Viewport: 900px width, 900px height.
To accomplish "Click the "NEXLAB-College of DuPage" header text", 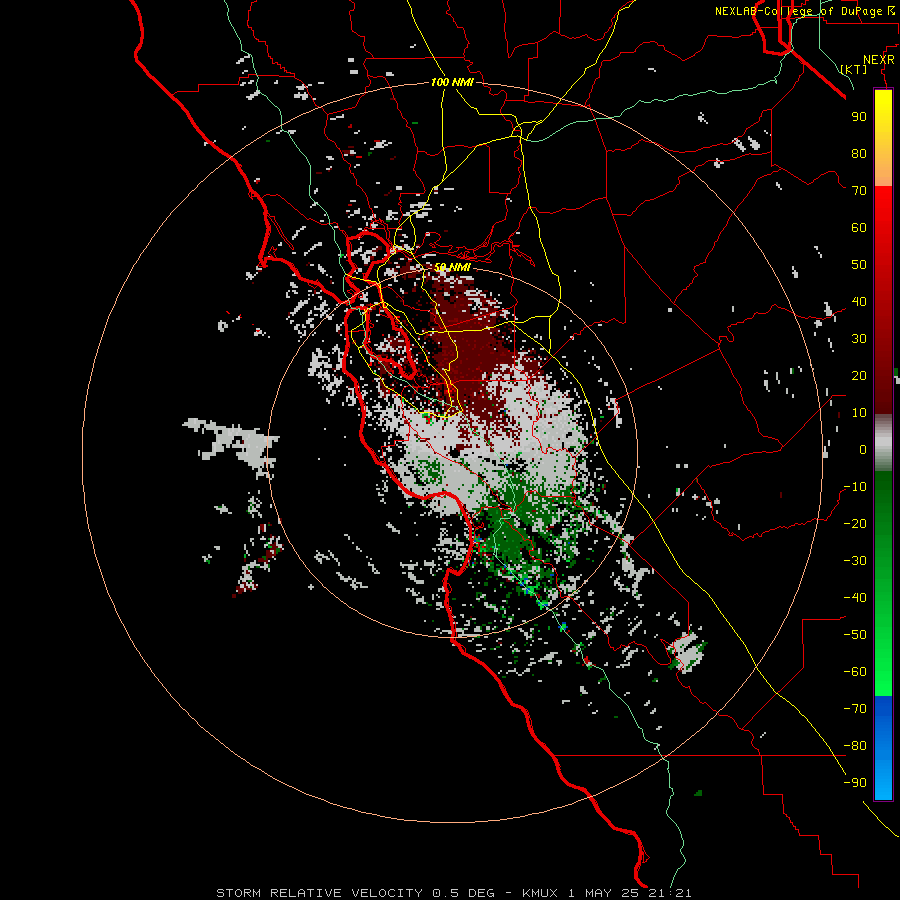I will [800, 11].
